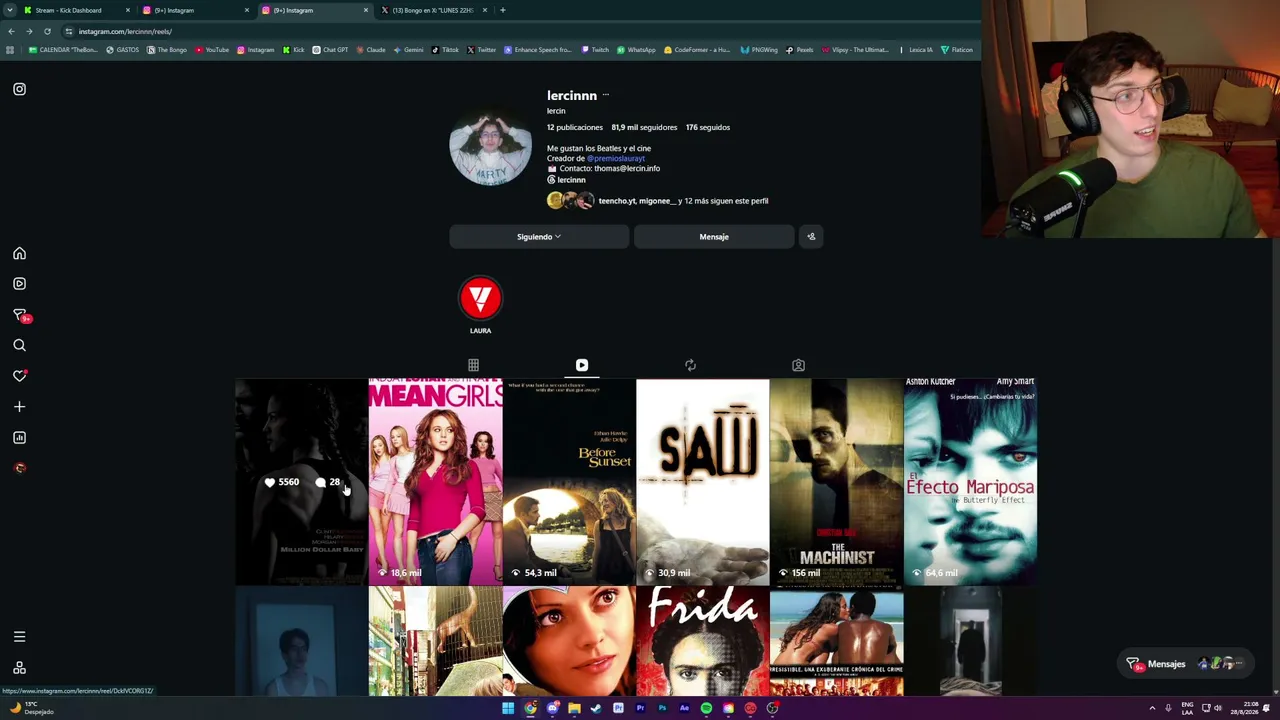Screen dimensions: 1280x720
Task: Open the Windows Start menu
Action: 508,708
